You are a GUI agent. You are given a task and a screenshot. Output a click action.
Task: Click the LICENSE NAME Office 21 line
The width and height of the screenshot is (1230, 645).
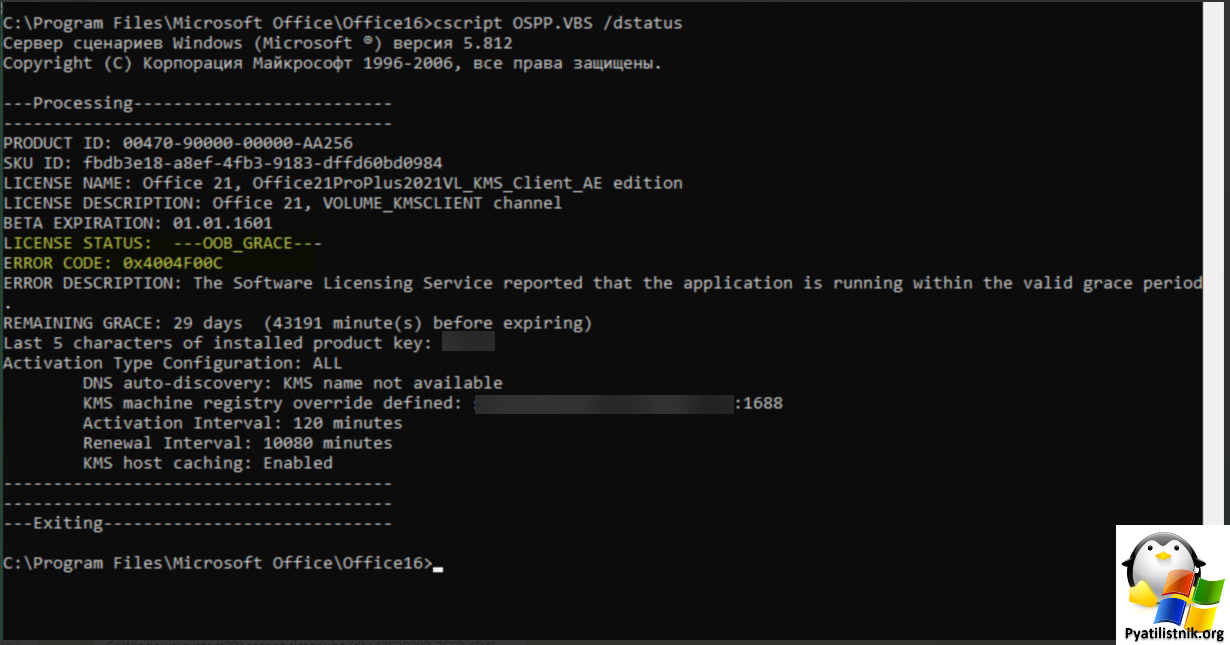pos(343,183)
